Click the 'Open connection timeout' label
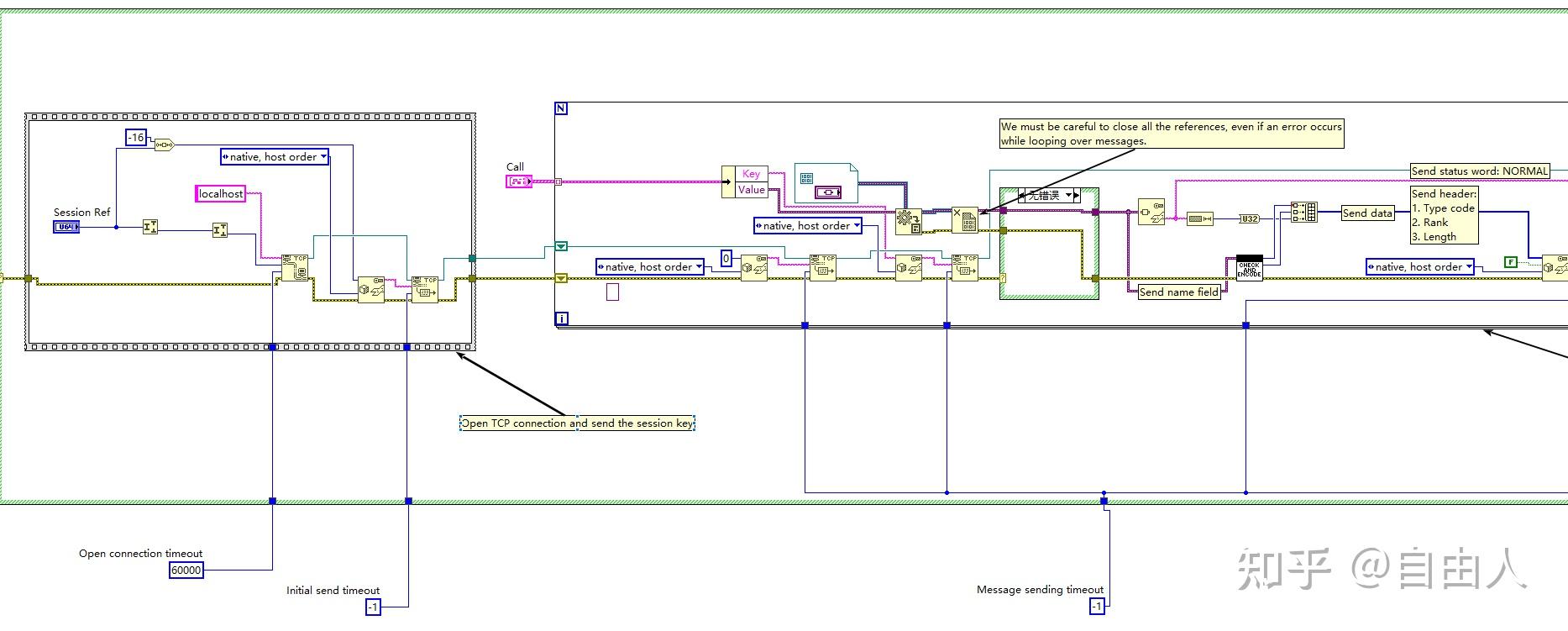This screenshot has height=631, width=1568. 141,554
